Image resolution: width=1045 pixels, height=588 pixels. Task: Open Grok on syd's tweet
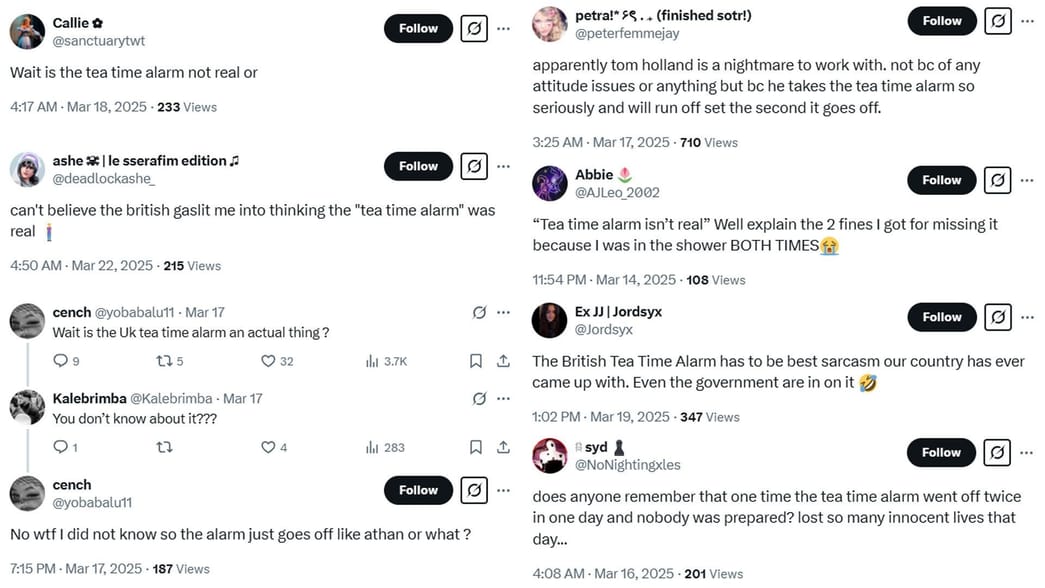pyautogui.click(x=996, y=452)
